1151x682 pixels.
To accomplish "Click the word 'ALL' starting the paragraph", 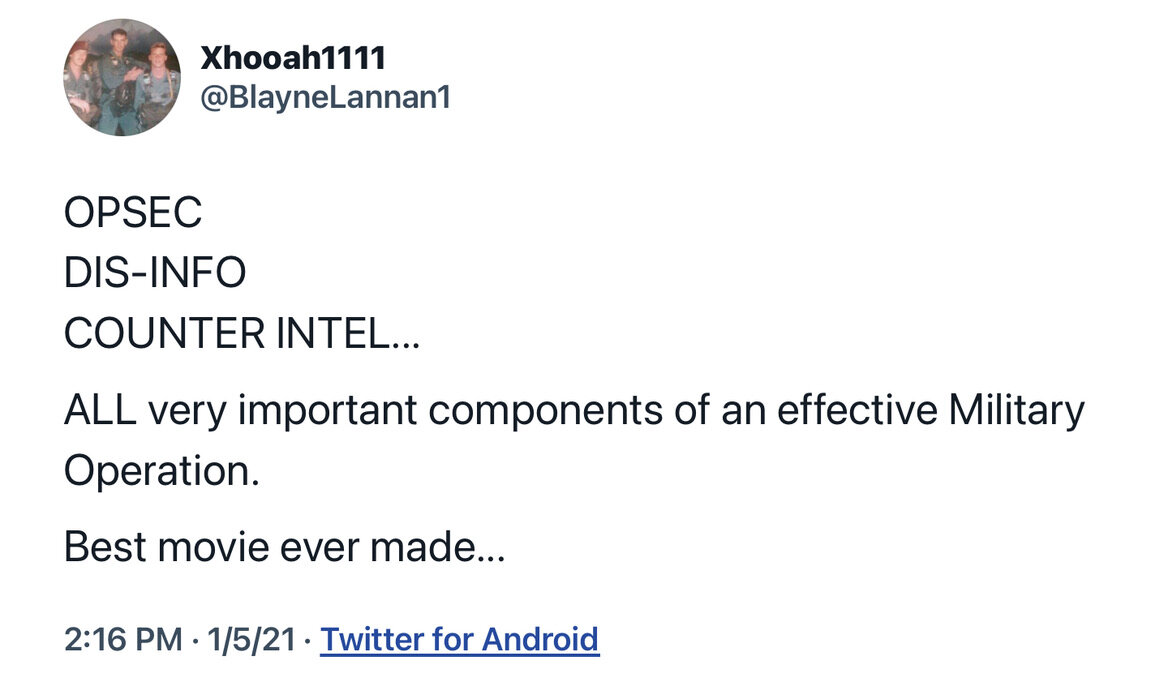I will pos(101,410).
